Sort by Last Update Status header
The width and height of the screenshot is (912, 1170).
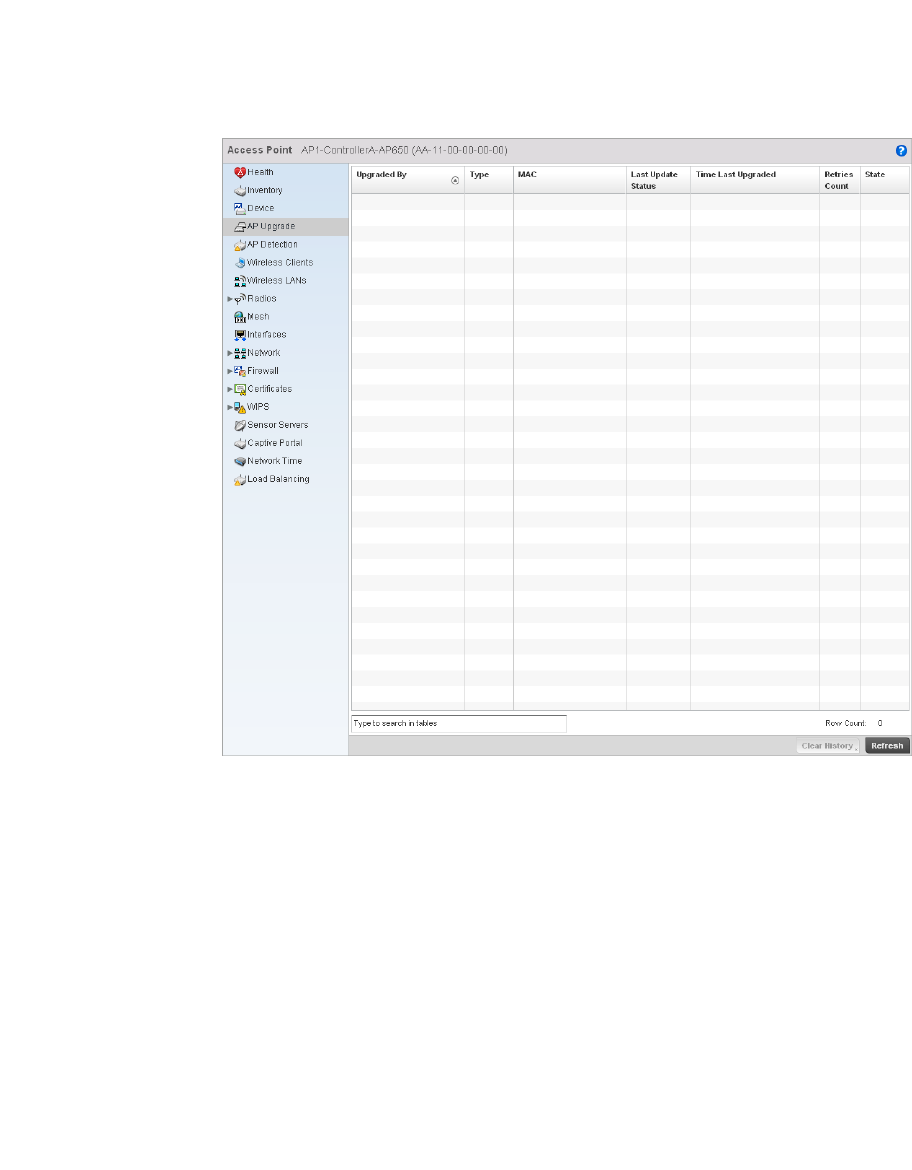658,180
